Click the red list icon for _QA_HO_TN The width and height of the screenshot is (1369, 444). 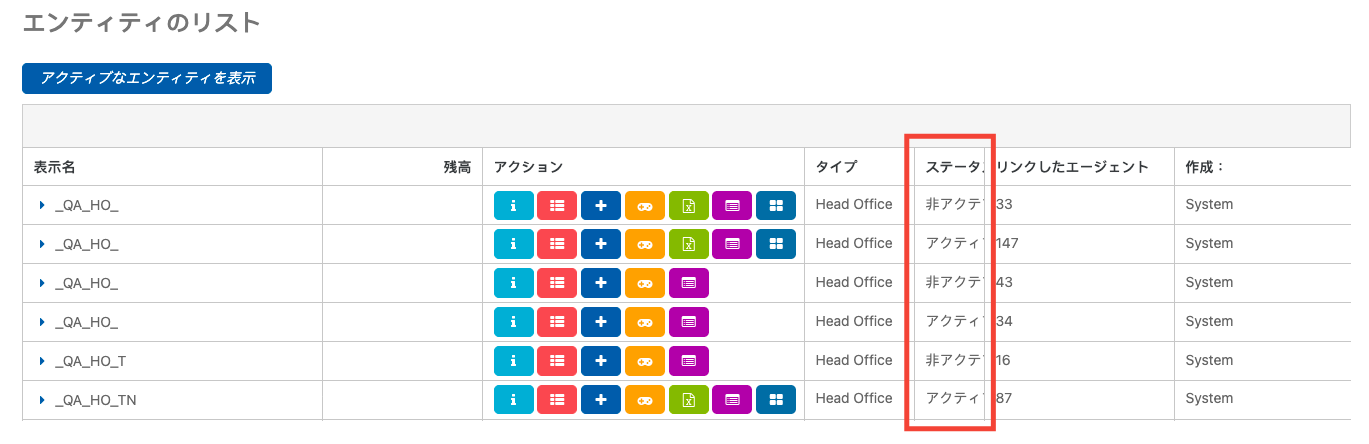(x=557, y=400)
